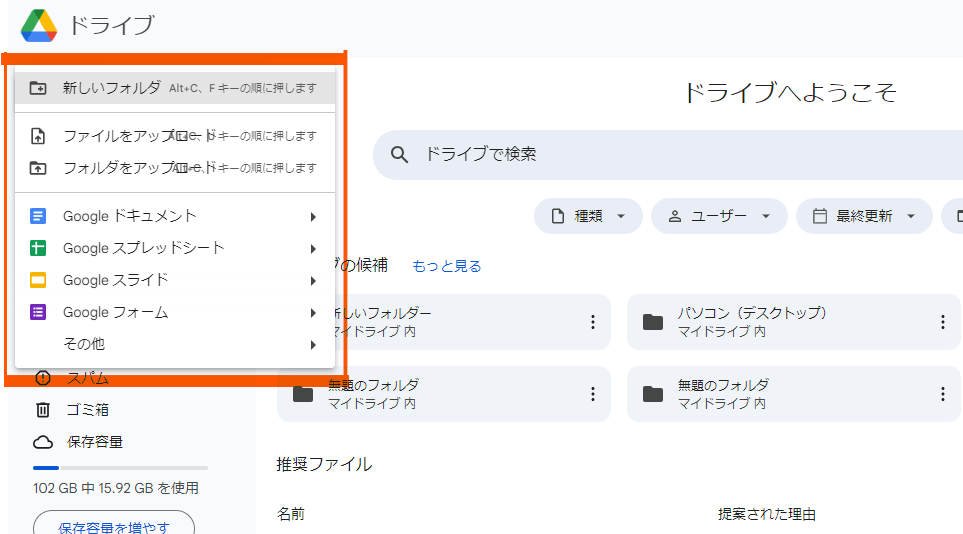The image size is (963, 534).
Task: Expand Google スライド submenu arrow
Action: [313, 281]
